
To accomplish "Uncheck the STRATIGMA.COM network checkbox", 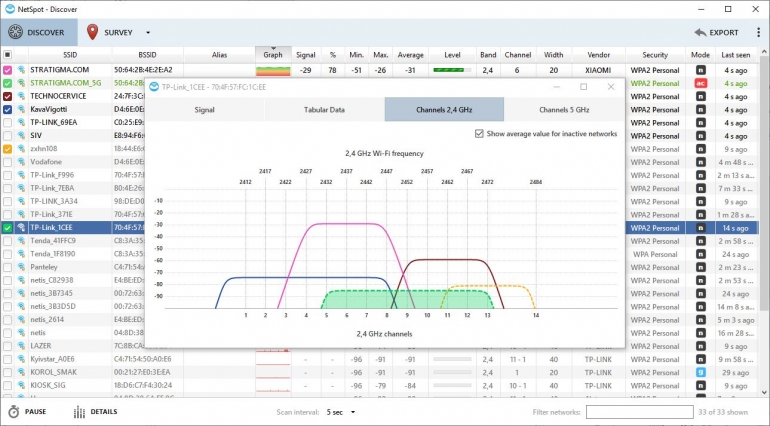I will (x=7, y=70).
